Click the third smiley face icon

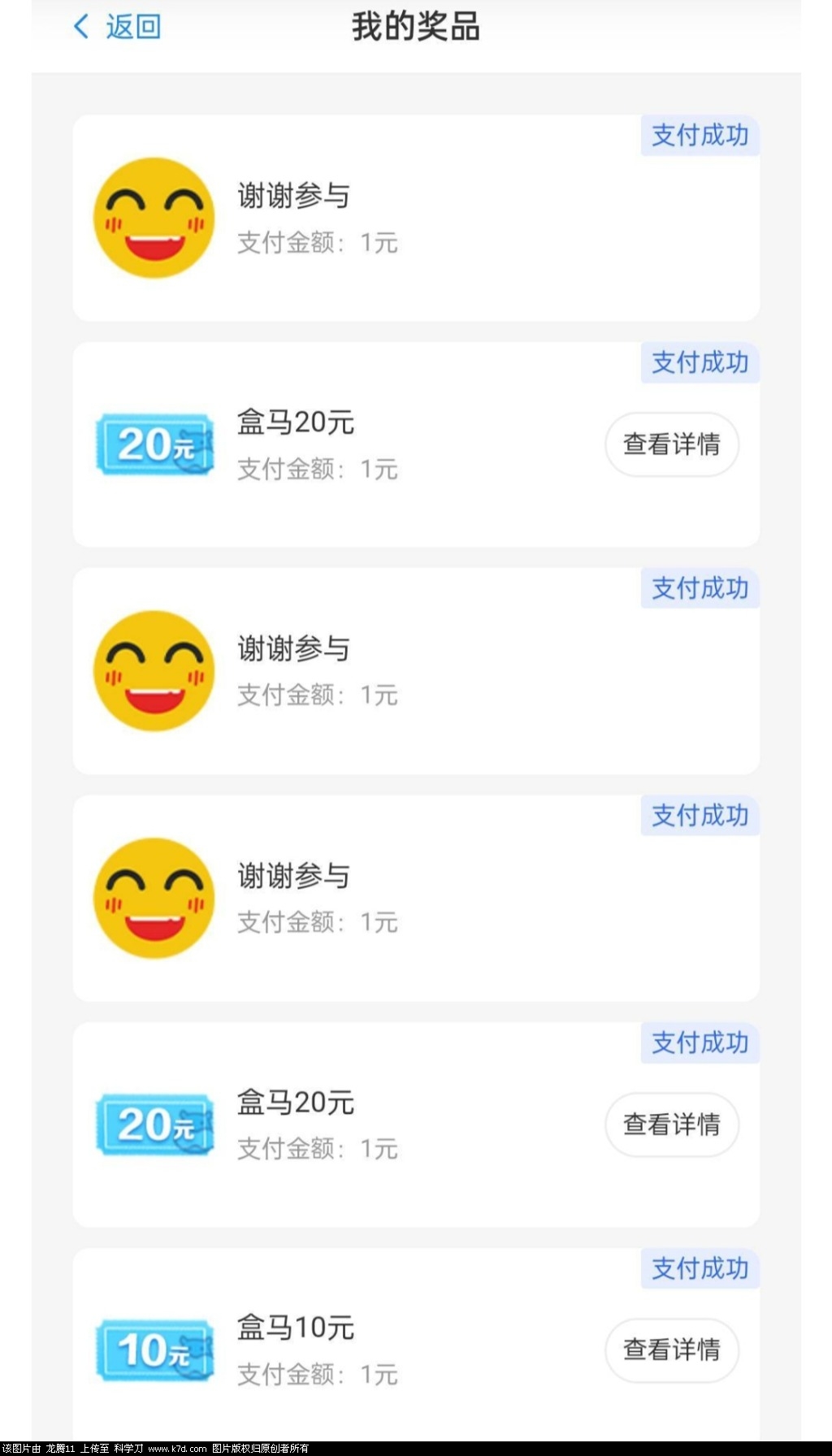point(154,898)
